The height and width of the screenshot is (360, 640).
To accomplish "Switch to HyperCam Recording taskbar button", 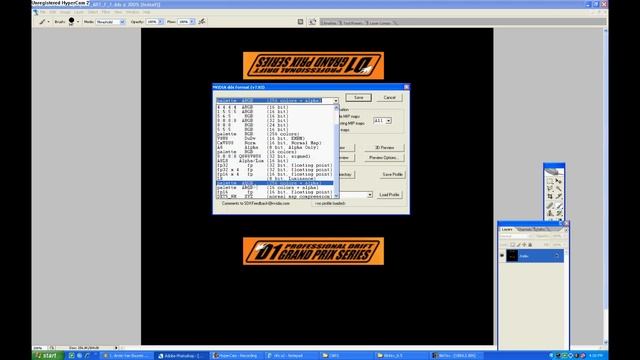I will [237, 356].
